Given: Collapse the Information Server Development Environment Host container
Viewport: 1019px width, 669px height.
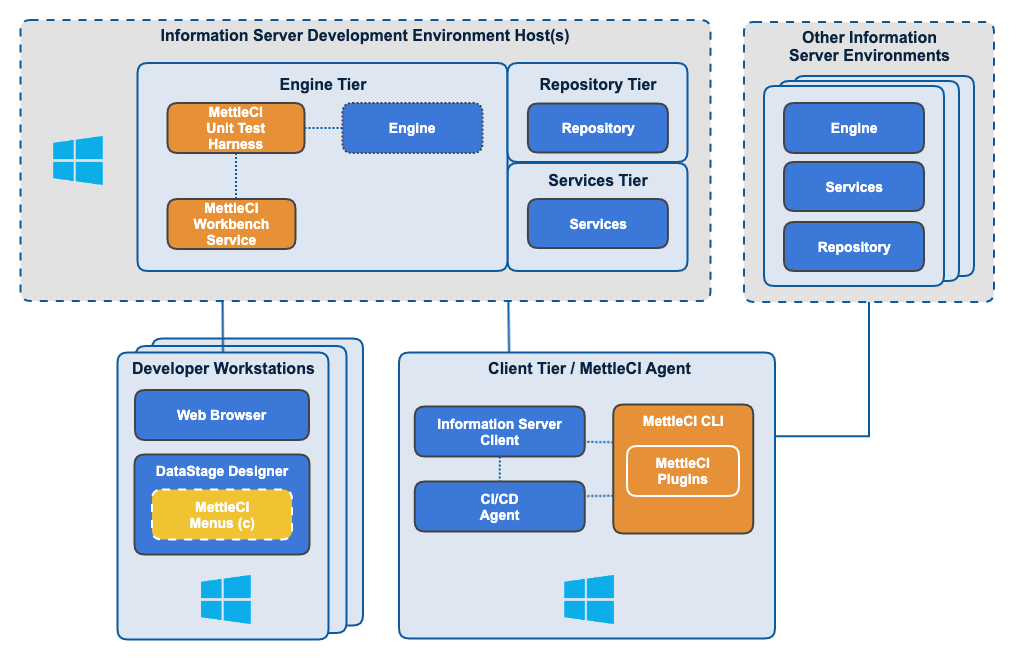Looking at the screenshot, I should tap(363, 35).
